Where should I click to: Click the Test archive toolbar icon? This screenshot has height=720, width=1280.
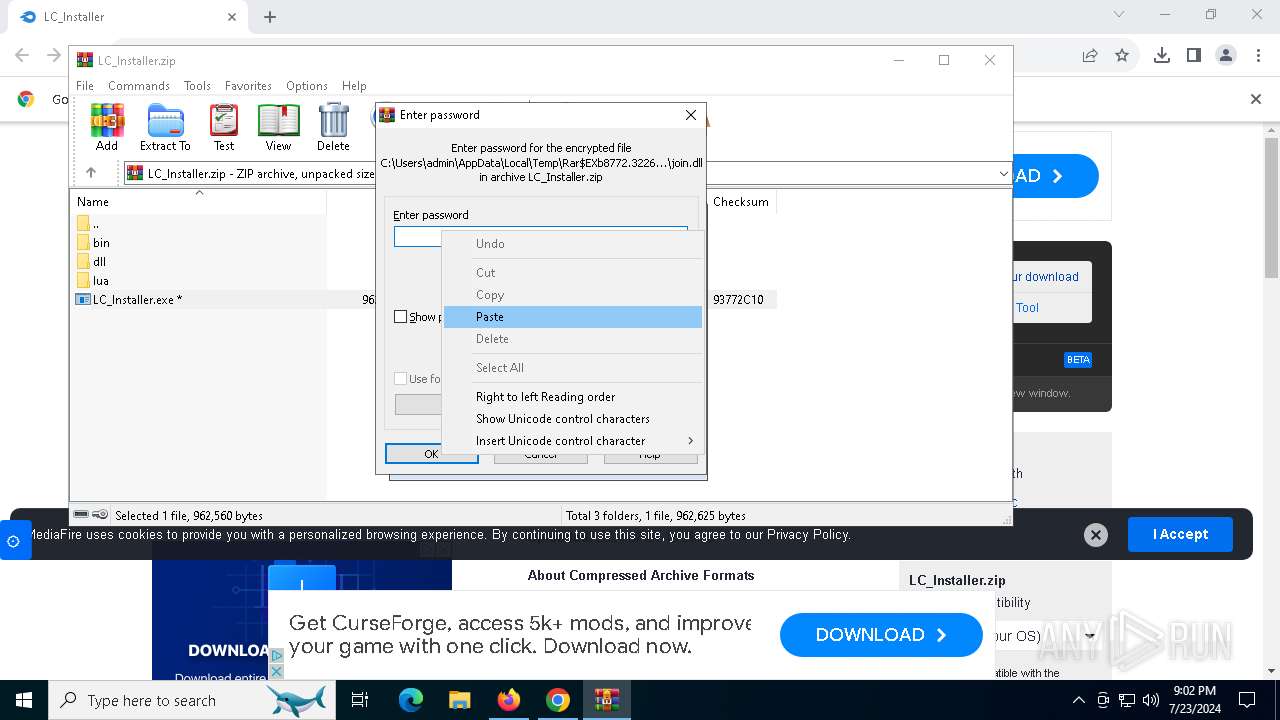click(x=224, y=127)
